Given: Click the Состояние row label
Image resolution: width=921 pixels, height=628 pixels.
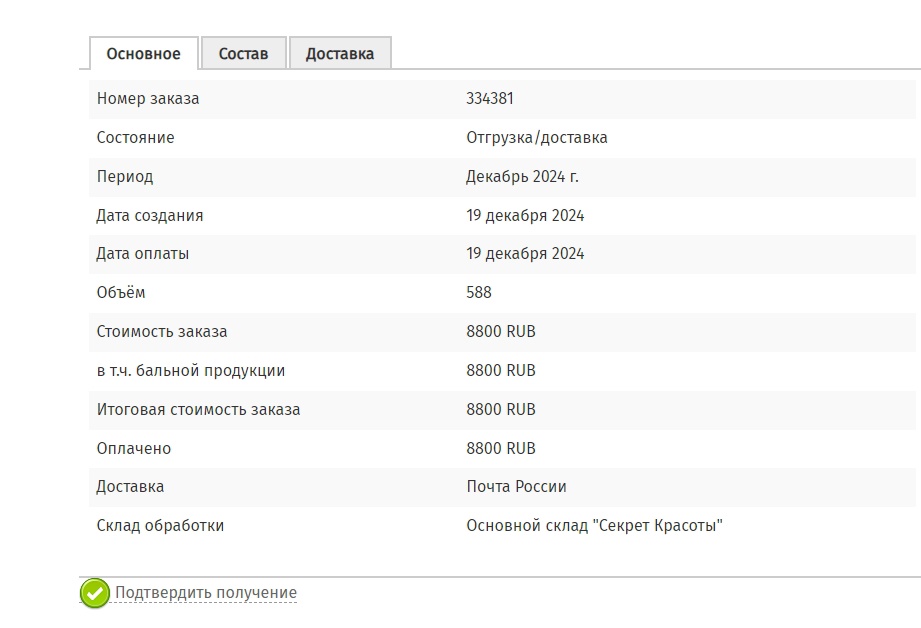Looking at the screenshot, I should [135, 138].
